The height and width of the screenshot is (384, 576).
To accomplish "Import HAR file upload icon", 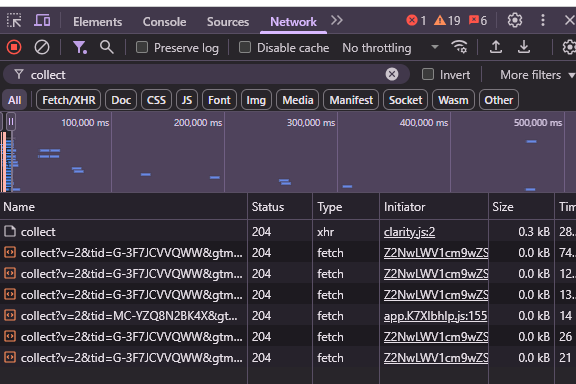I will (496, 47).
